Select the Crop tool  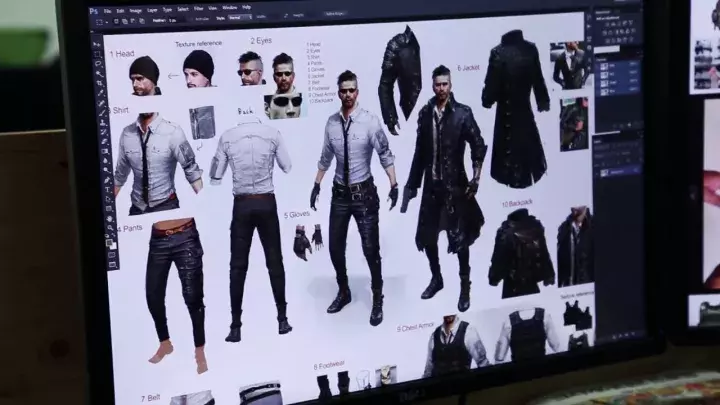(x=100, y=83)
